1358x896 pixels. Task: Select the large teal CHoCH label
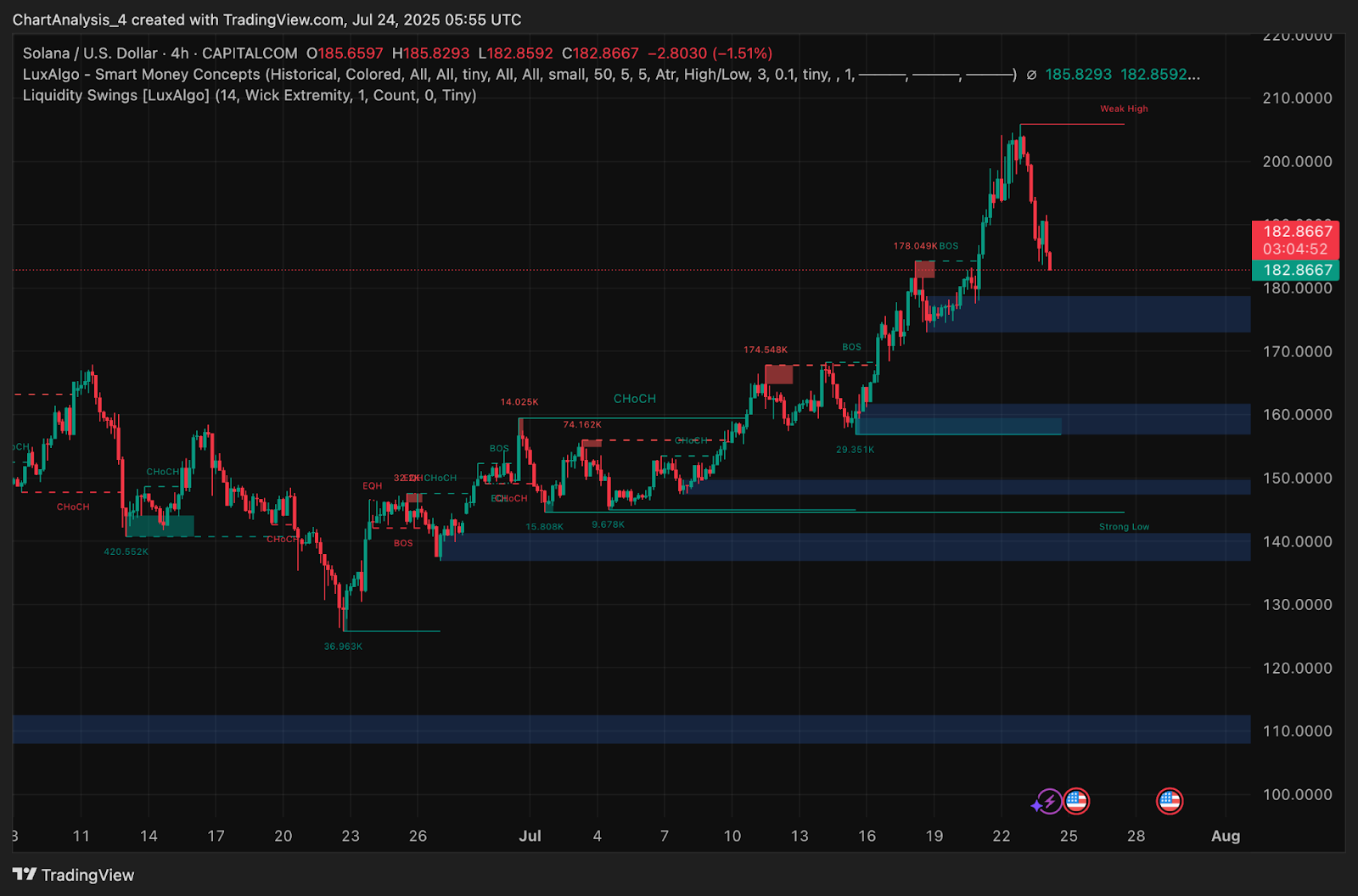click(x=635, y=399)
